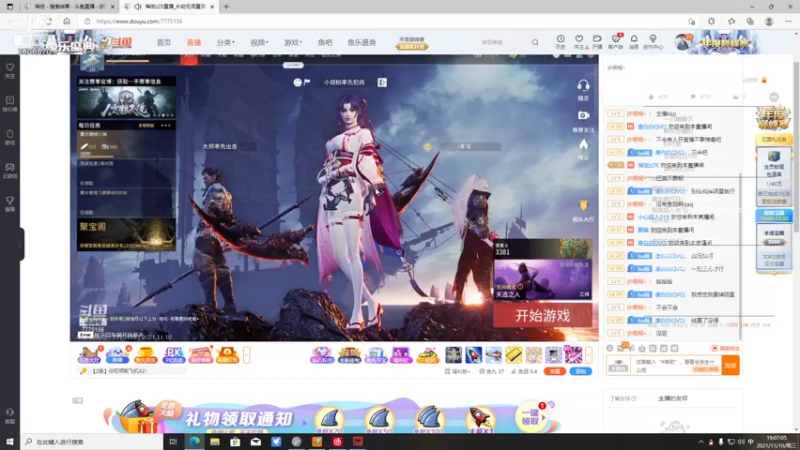Expand the left sidebar handle

click(21, 245)
